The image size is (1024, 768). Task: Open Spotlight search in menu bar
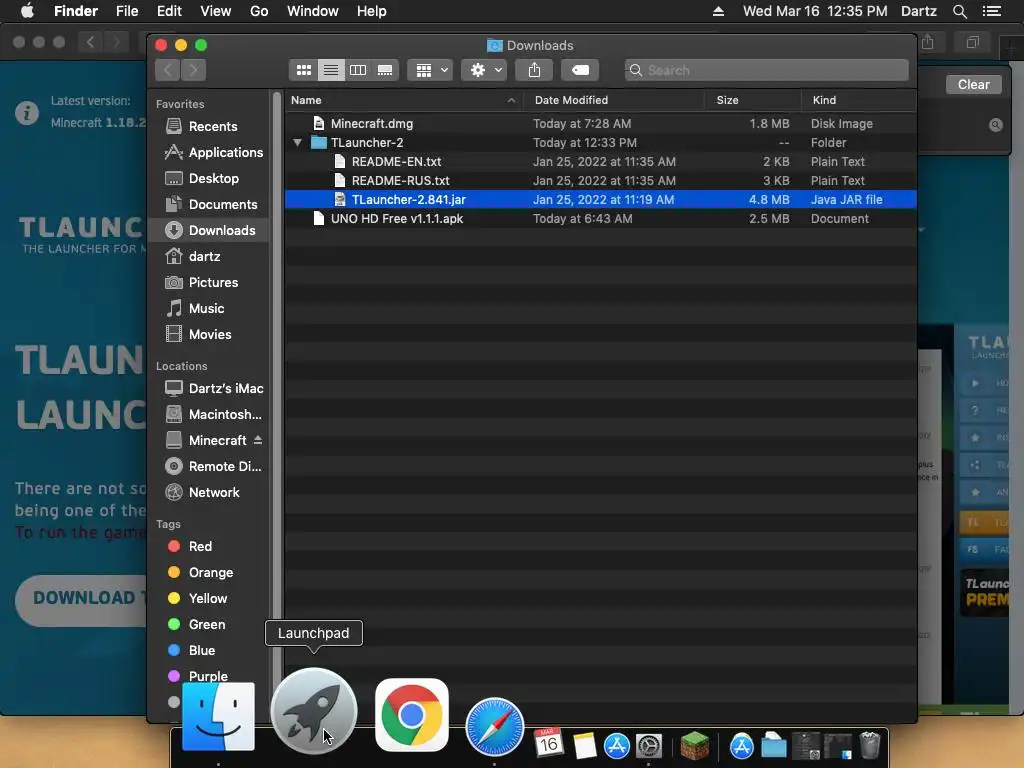point(959,11)
